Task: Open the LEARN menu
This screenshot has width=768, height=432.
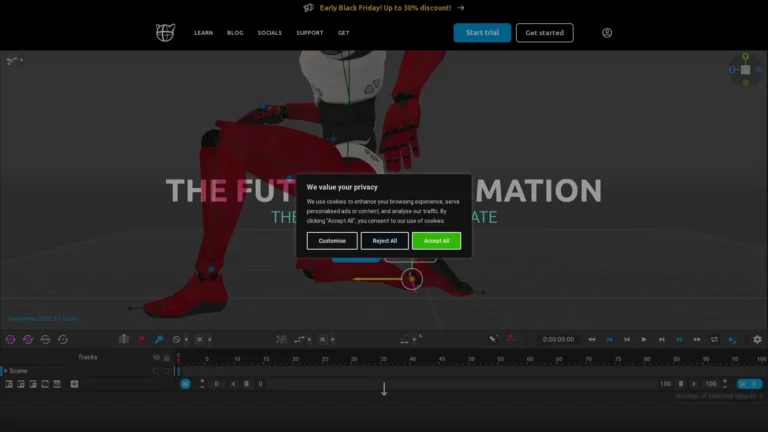Action: 203,33
